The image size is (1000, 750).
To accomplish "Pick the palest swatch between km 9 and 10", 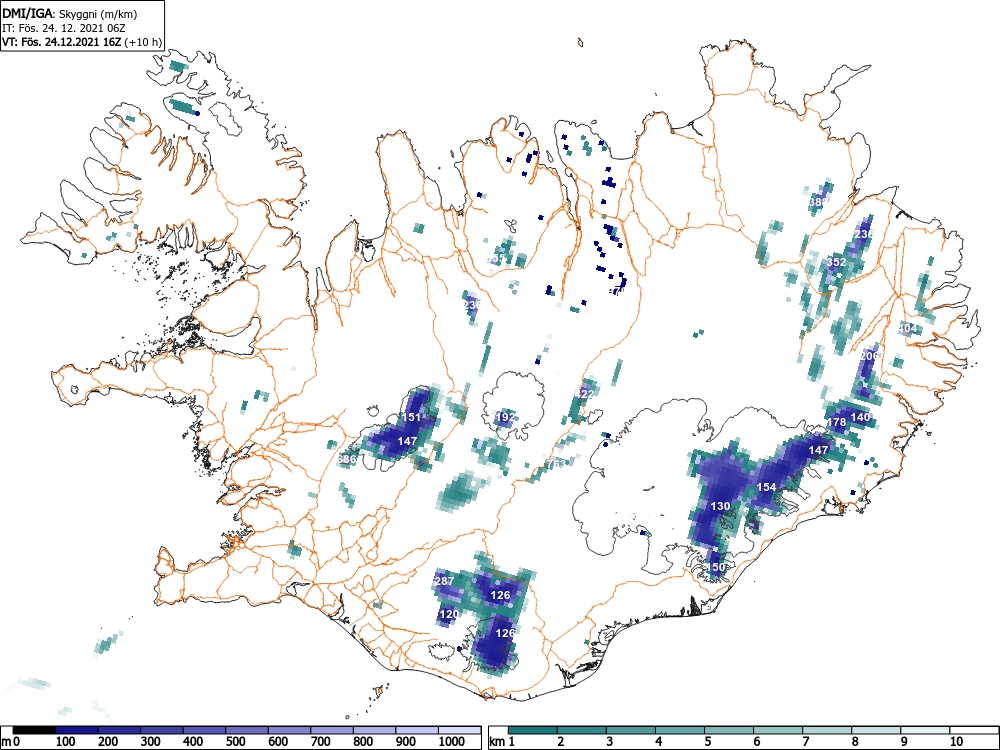I will point(925,730).
